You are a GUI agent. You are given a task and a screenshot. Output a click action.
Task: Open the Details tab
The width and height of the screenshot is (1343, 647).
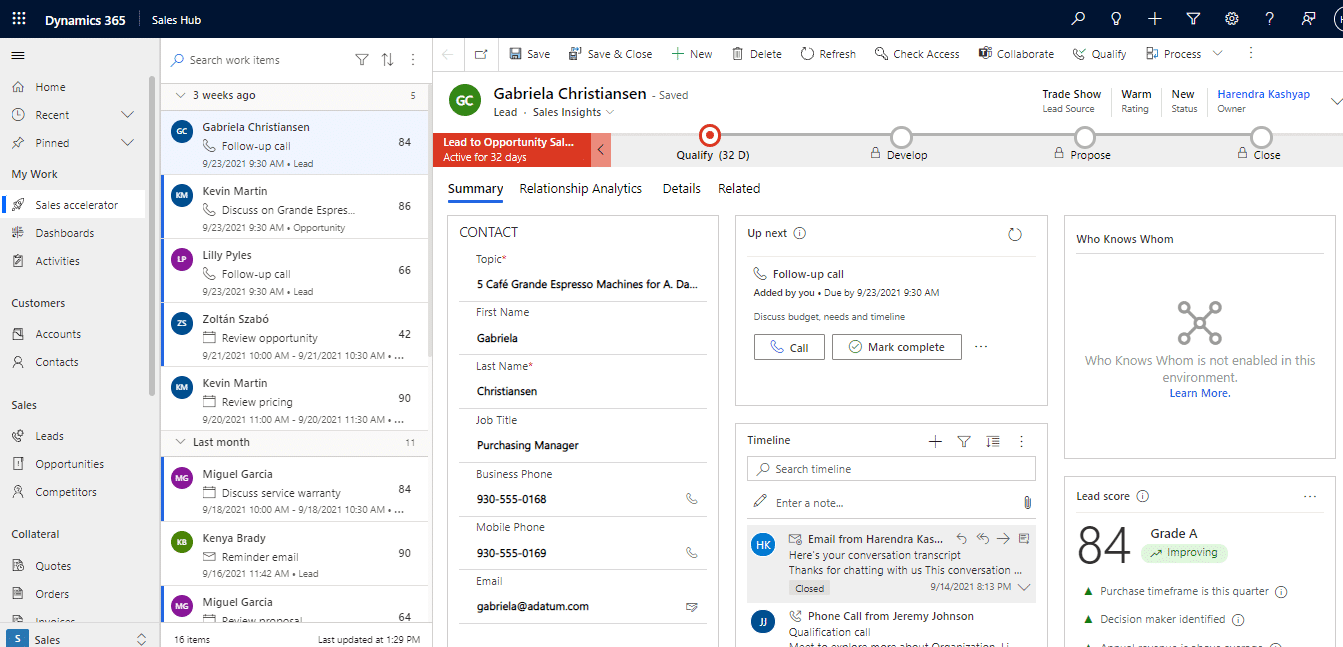tap(682, 189)
